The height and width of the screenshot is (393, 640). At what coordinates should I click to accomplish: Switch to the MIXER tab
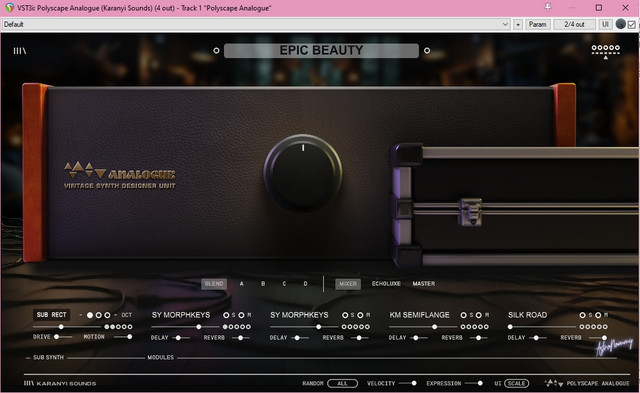(x=348, y=284)
